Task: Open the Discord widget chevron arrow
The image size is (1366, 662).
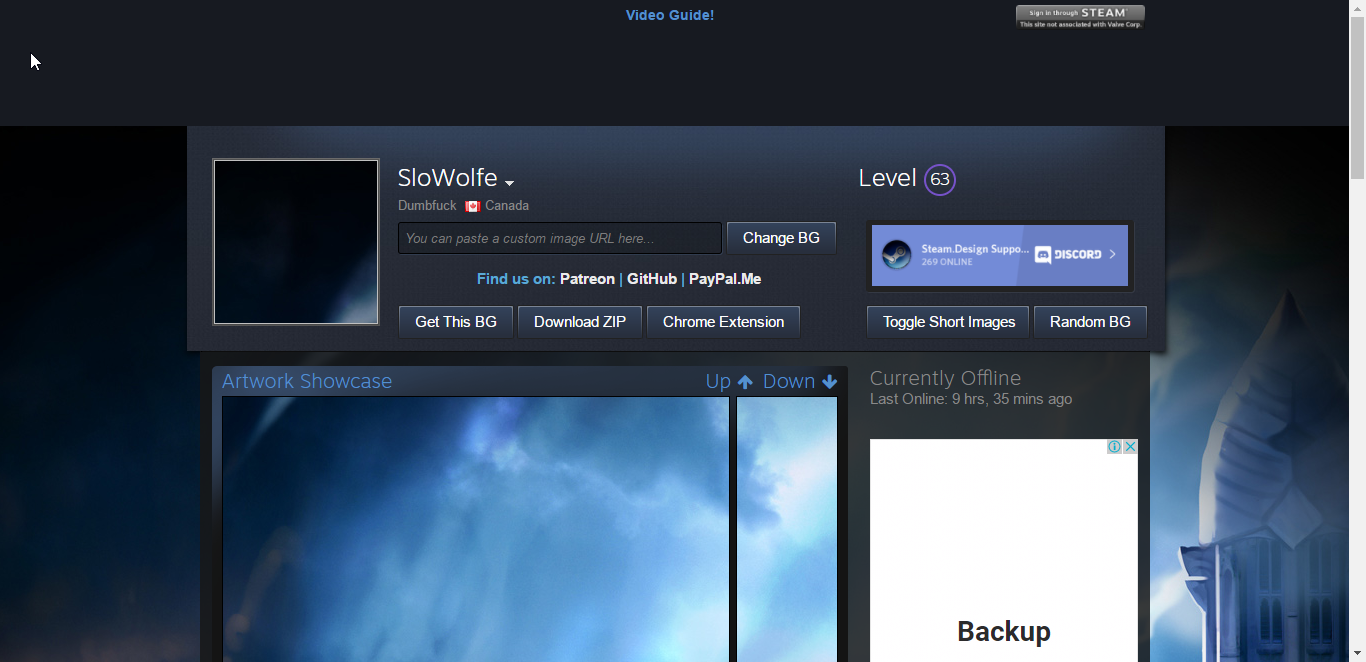Action: tap(1112, 255)
